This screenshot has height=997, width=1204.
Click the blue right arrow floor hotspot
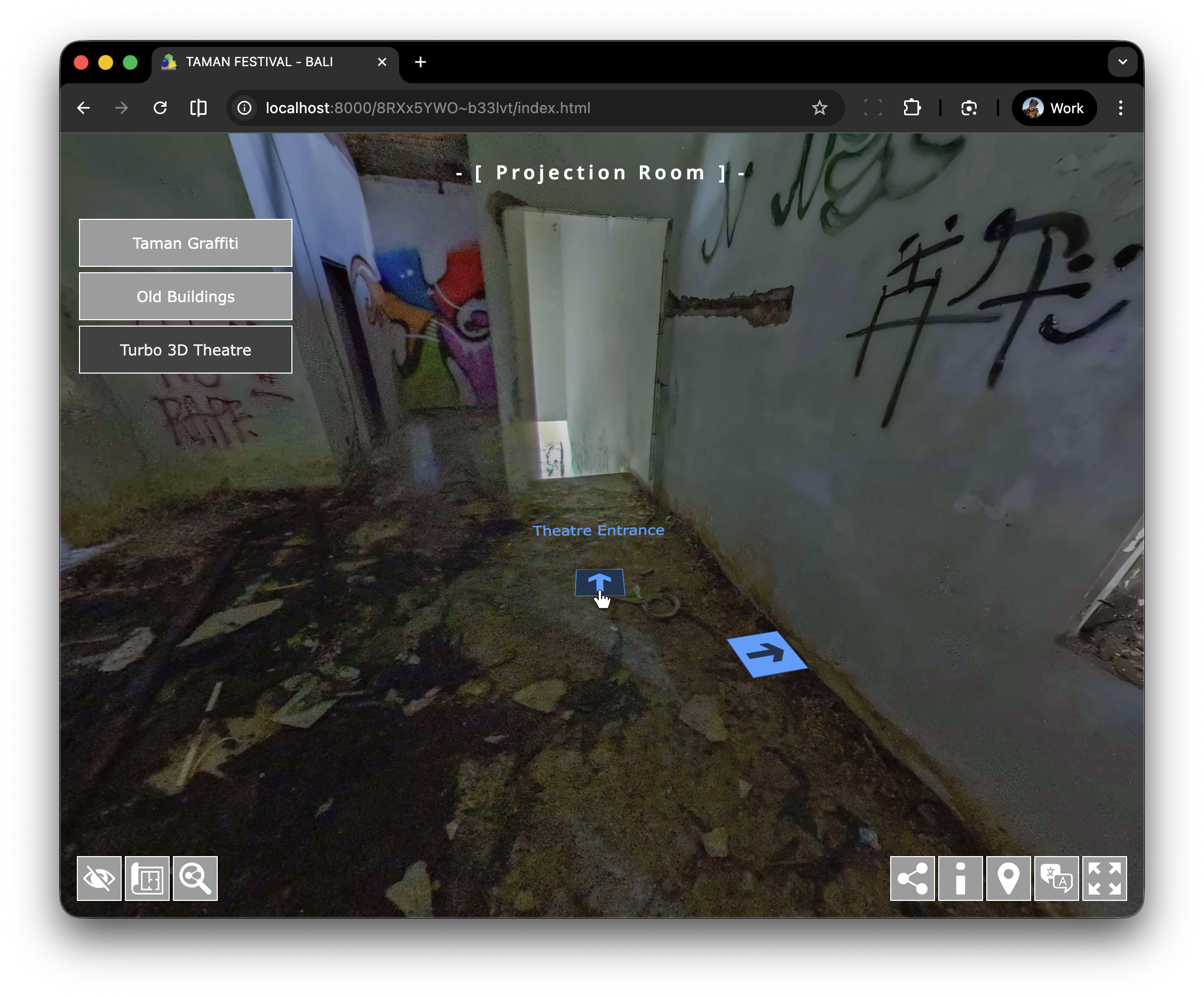click(767, 654)
